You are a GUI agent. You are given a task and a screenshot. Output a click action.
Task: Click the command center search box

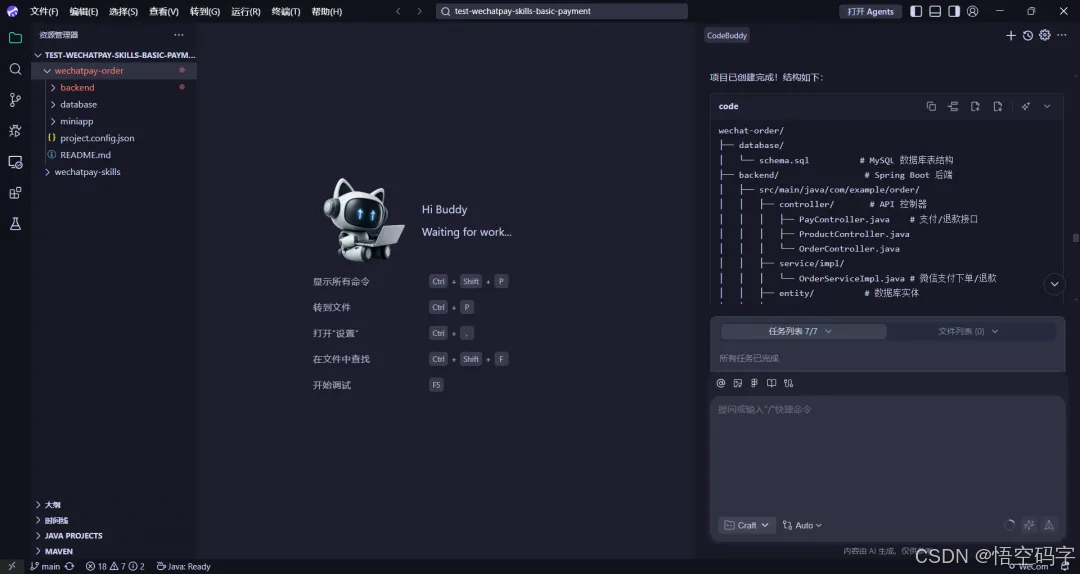click(562, 11)
